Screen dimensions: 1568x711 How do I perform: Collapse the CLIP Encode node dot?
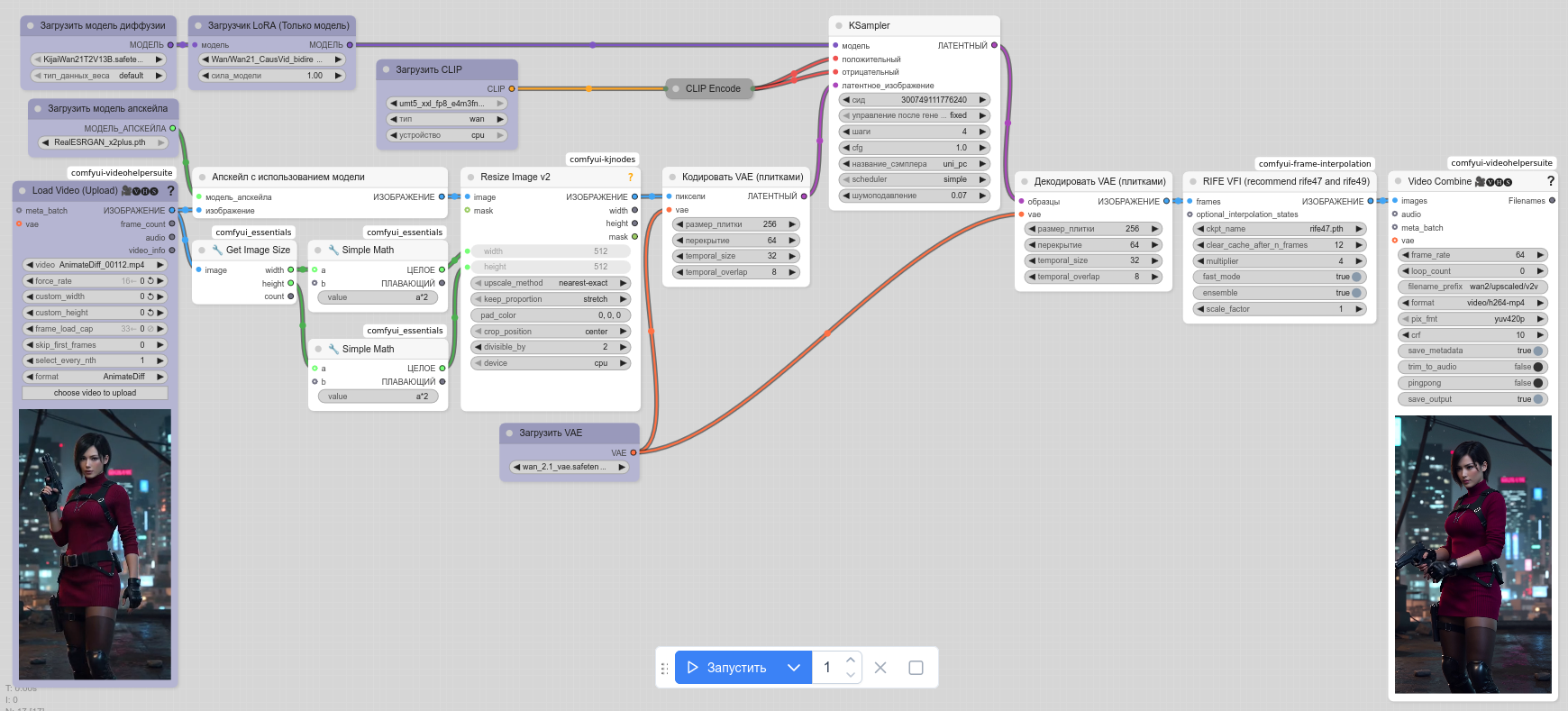click(x=676, y=88)
